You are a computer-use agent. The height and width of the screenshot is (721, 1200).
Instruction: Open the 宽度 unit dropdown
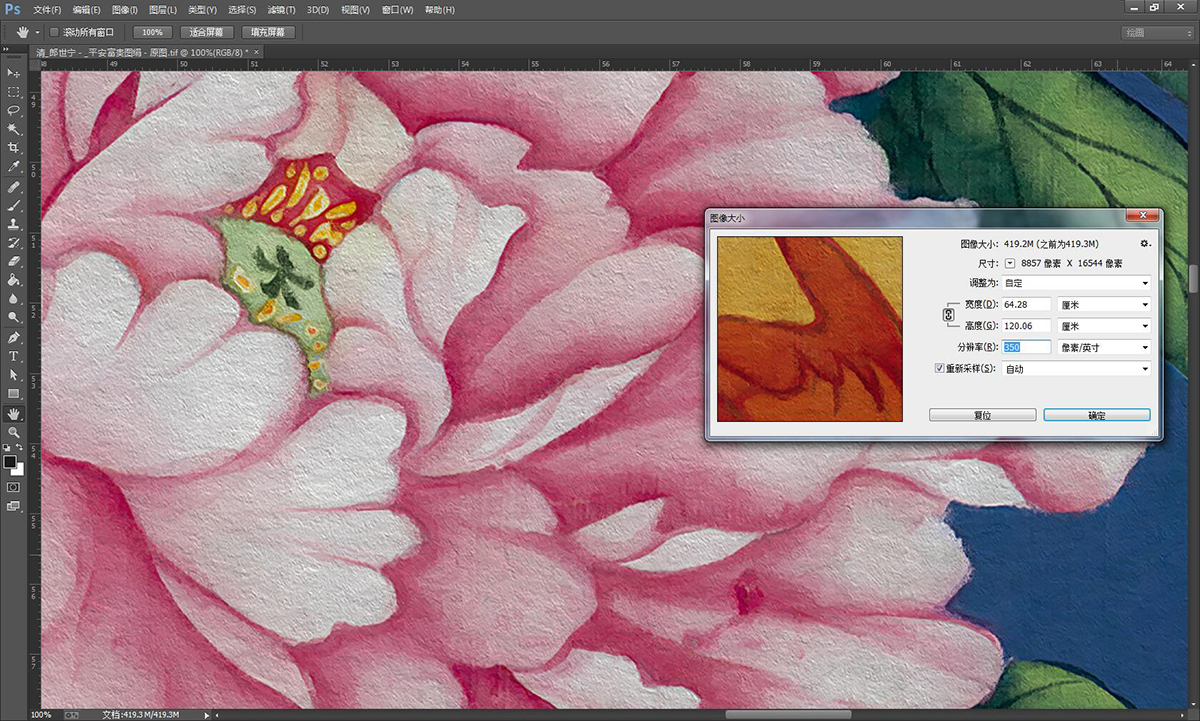pos(1104,304)
